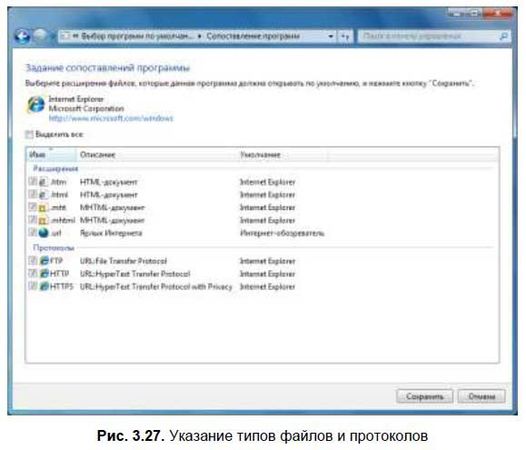Collapse the 'Протоколы' group

tap(54, 248)
